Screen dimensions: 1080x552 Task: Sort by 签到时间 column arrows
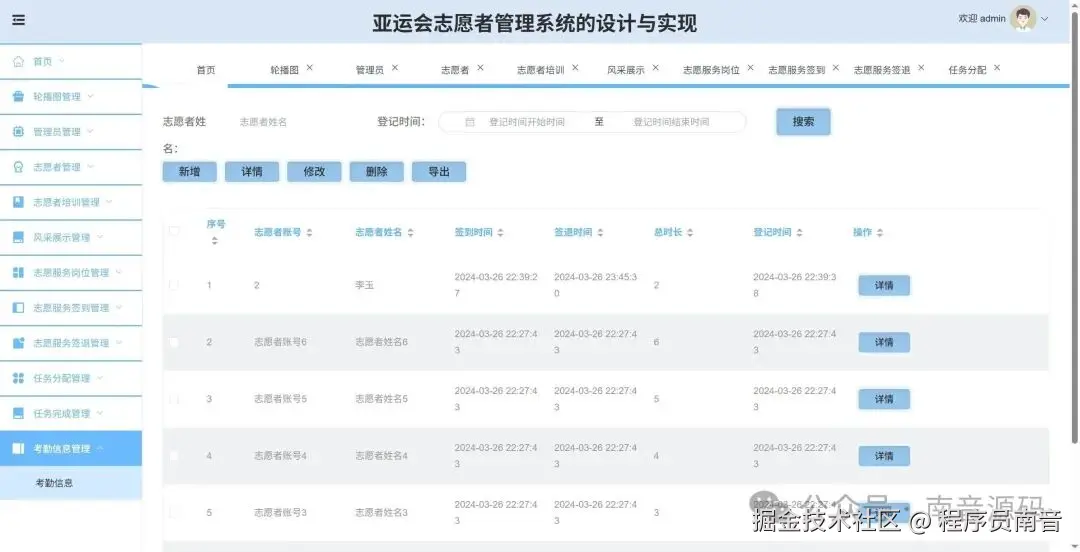click(501, 233)
